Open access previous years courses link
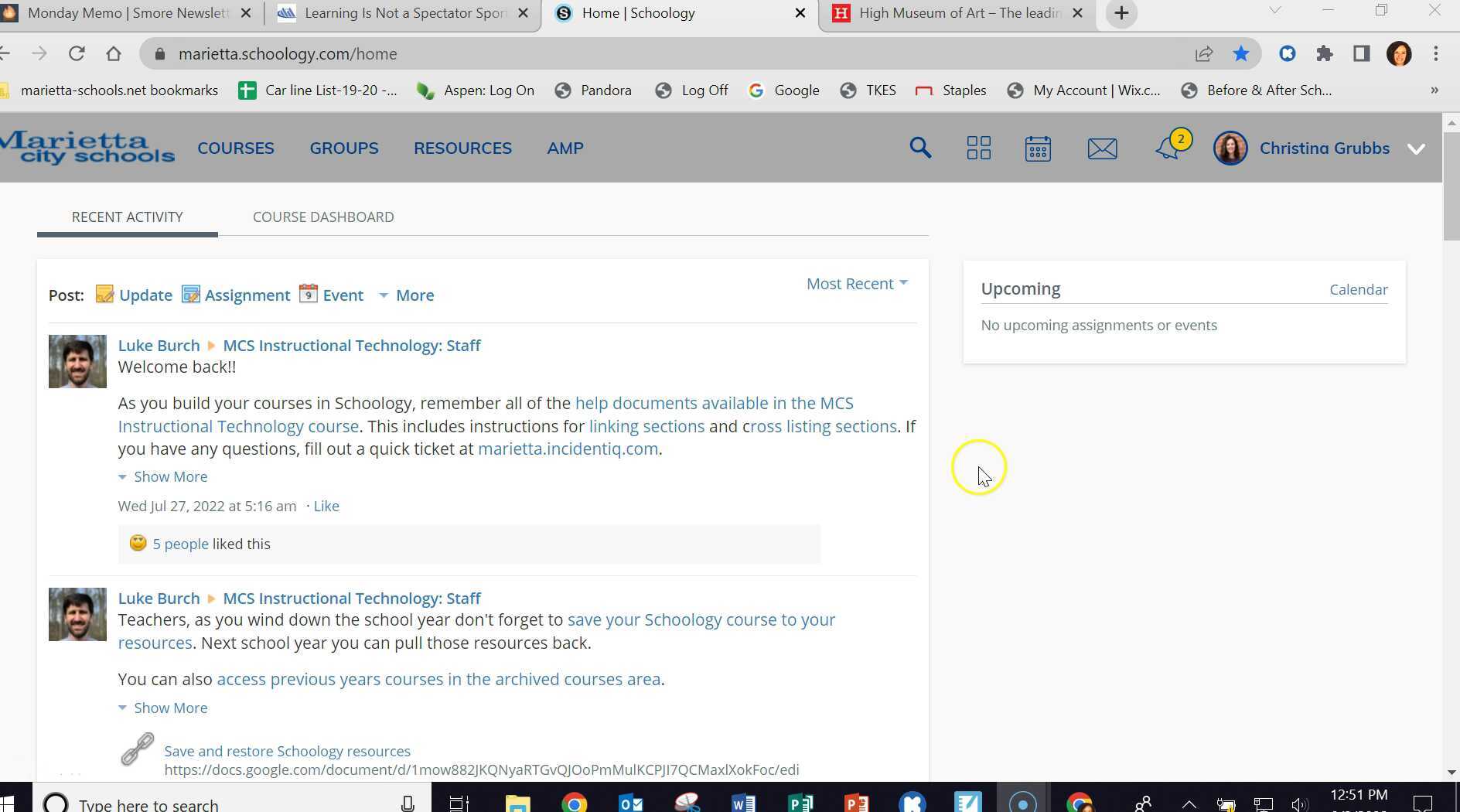 pyautogui.click(x=438, y=680)
